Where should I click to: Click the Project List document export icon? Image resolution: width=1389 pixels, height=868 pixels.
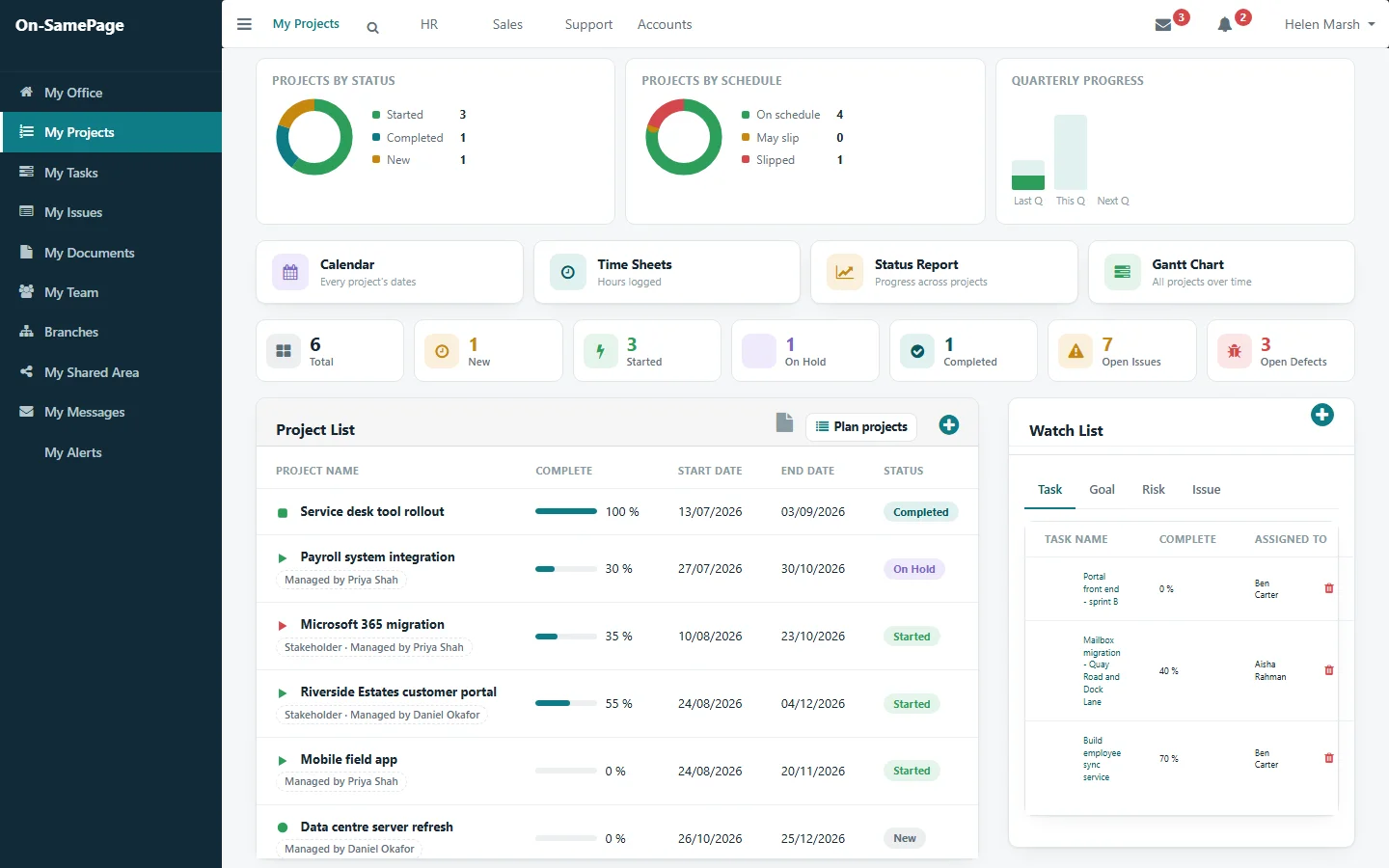point(785,422)
